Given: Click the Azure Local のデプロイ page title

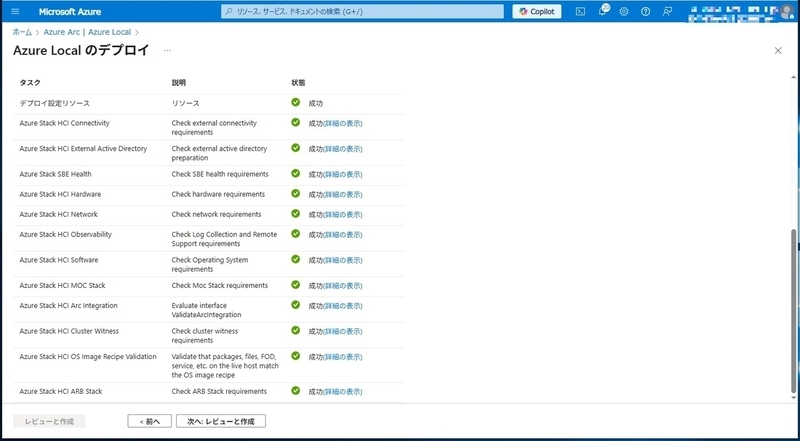Looking at the screenshot, I should [x=81, y=51].
